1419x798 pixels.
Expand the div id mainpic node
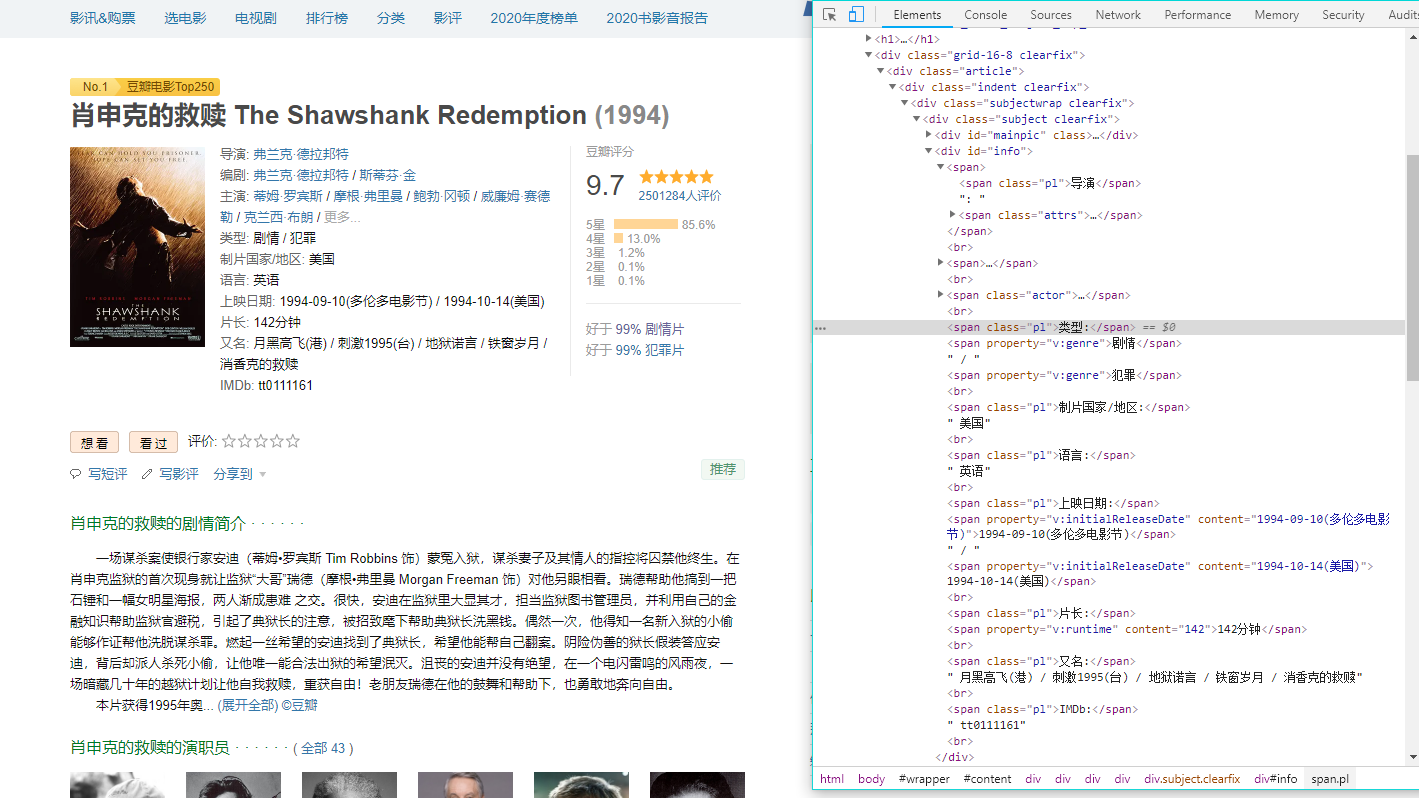(929, 135)
